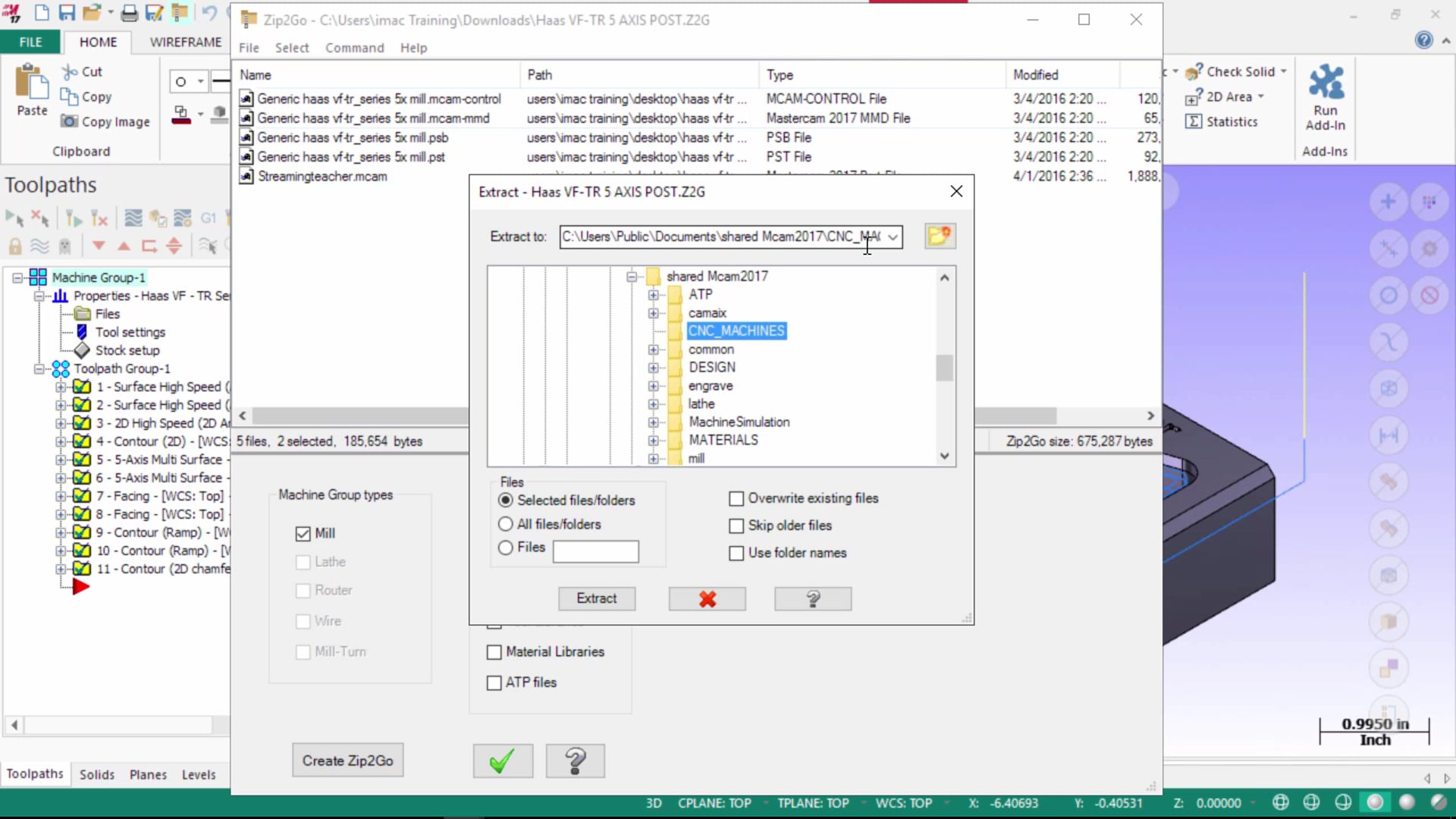This screenshot has height=819, width=1456.
Task: Toggle Selected files/folders radio button
Action: (504, 500)
